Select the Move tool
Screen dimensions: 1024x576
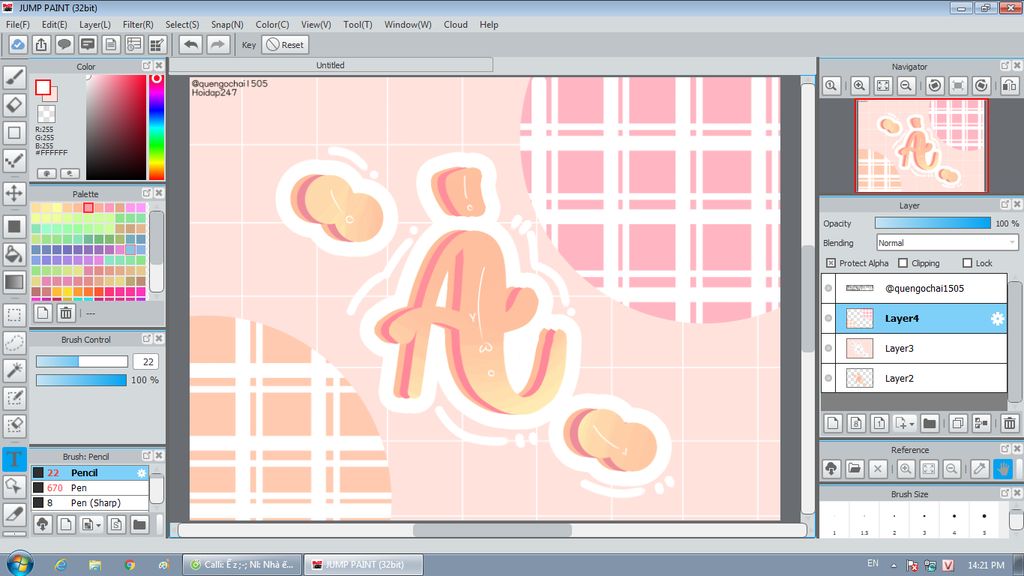[x=14, y=193]
